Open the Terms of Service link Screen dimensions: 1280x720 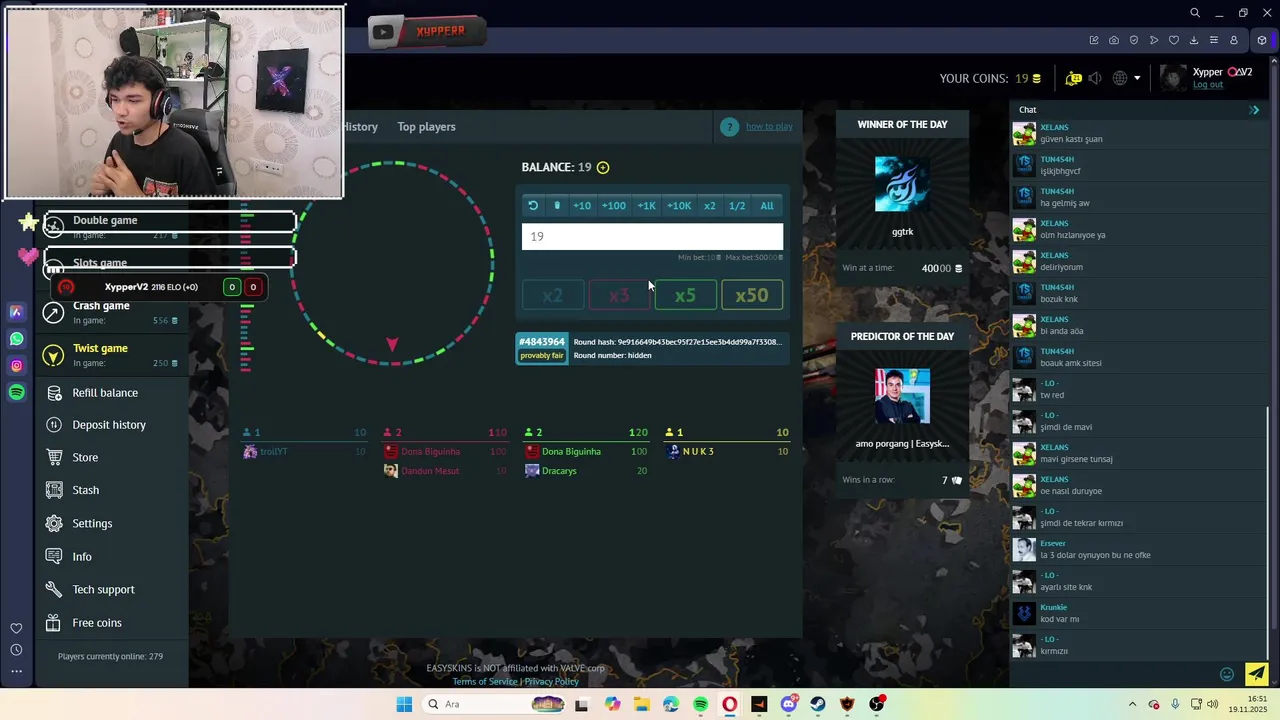[485, 682]
